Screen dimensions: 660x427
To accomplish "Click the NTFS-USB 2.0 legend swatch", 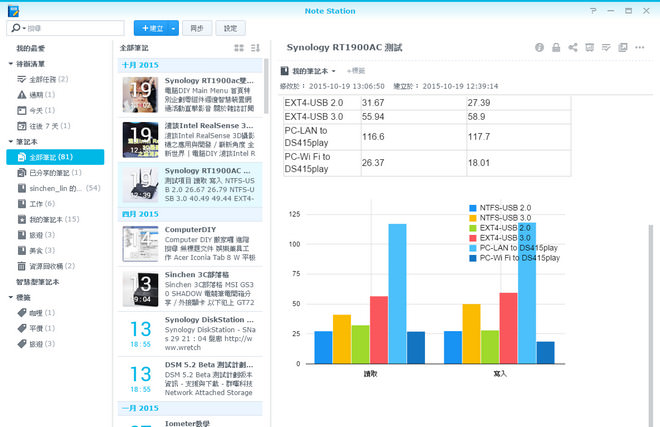I will click(473, 208).
